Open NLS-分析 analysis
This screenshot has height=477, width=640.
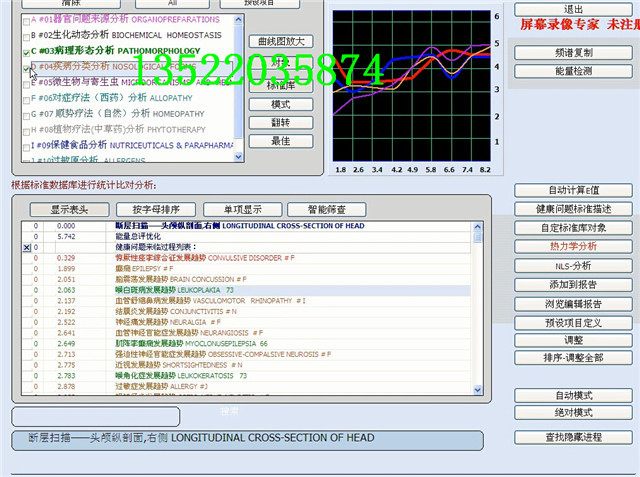tap(573, 266)
